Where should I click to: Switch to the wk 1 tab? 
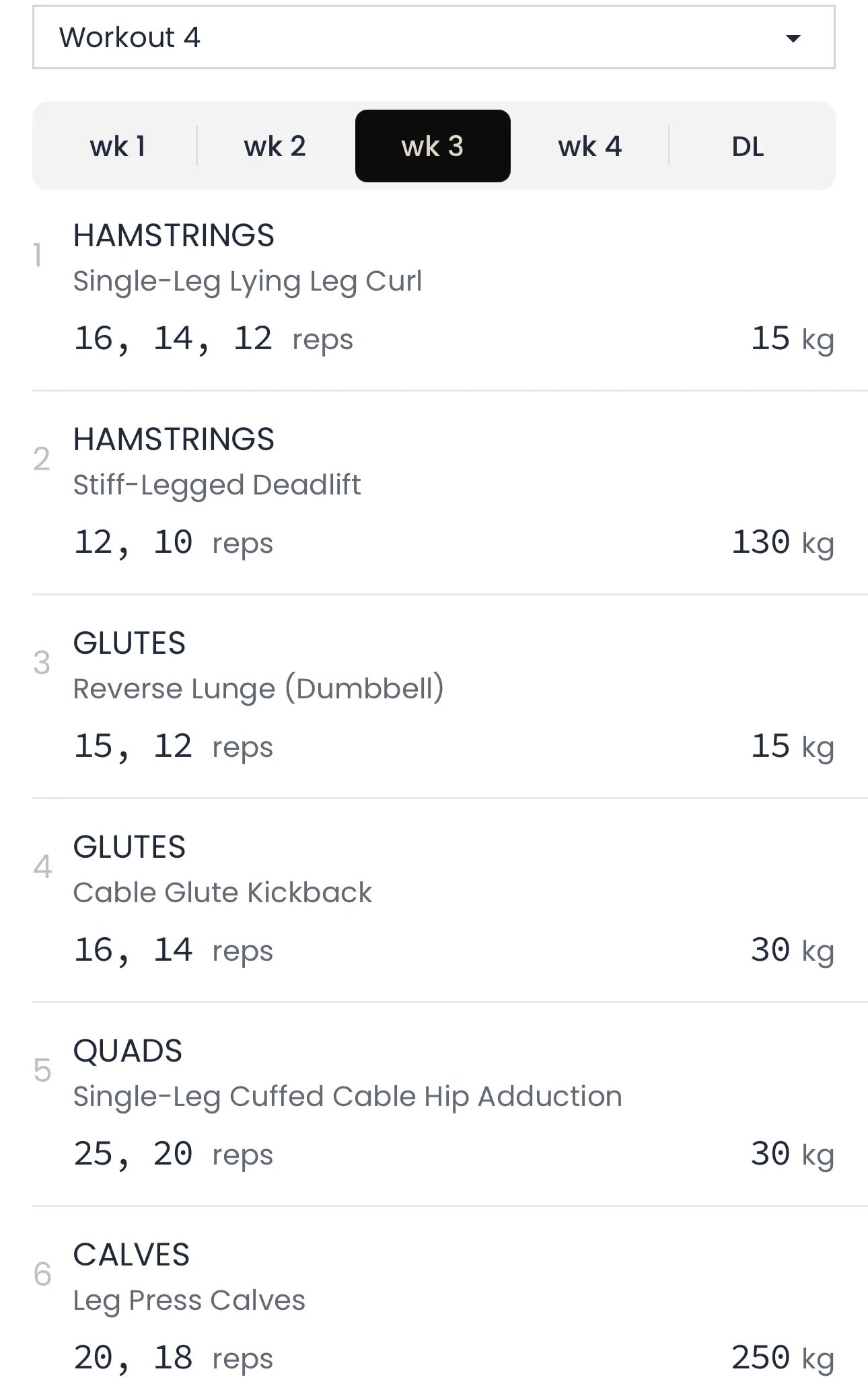click(x=118, y=147)
